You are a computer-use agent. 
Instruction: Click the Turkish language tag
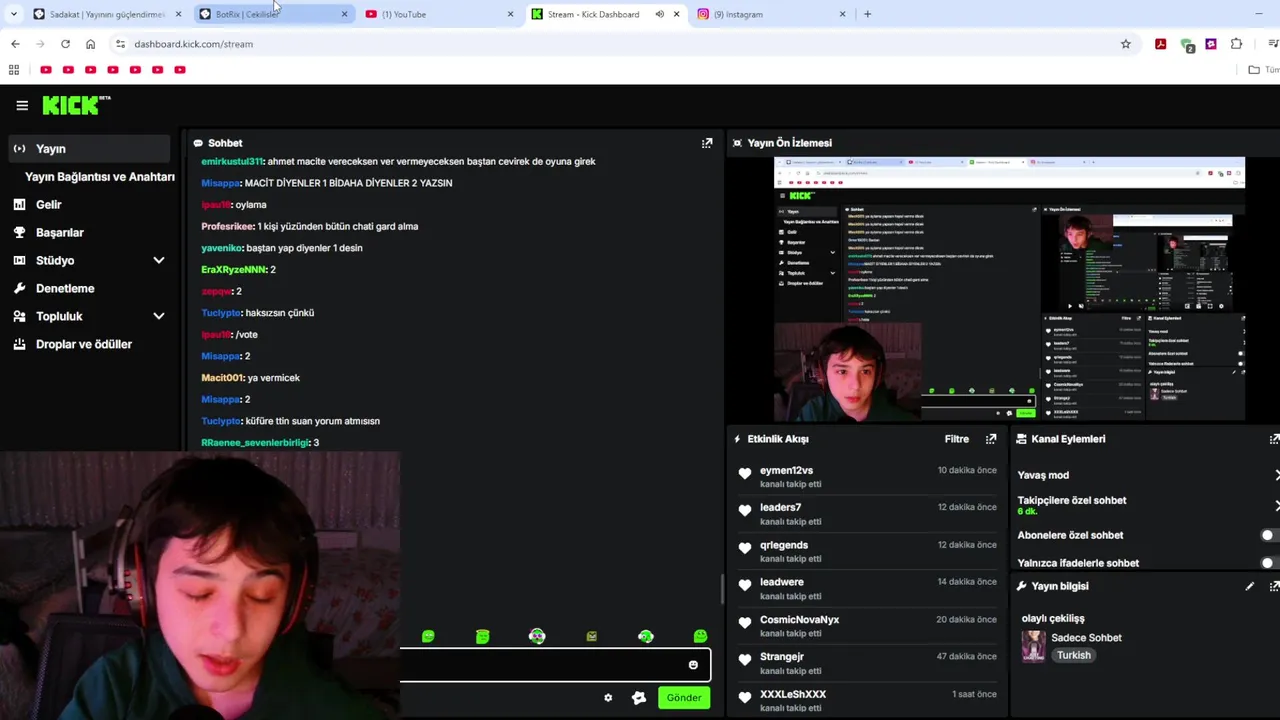(1074, 655)
